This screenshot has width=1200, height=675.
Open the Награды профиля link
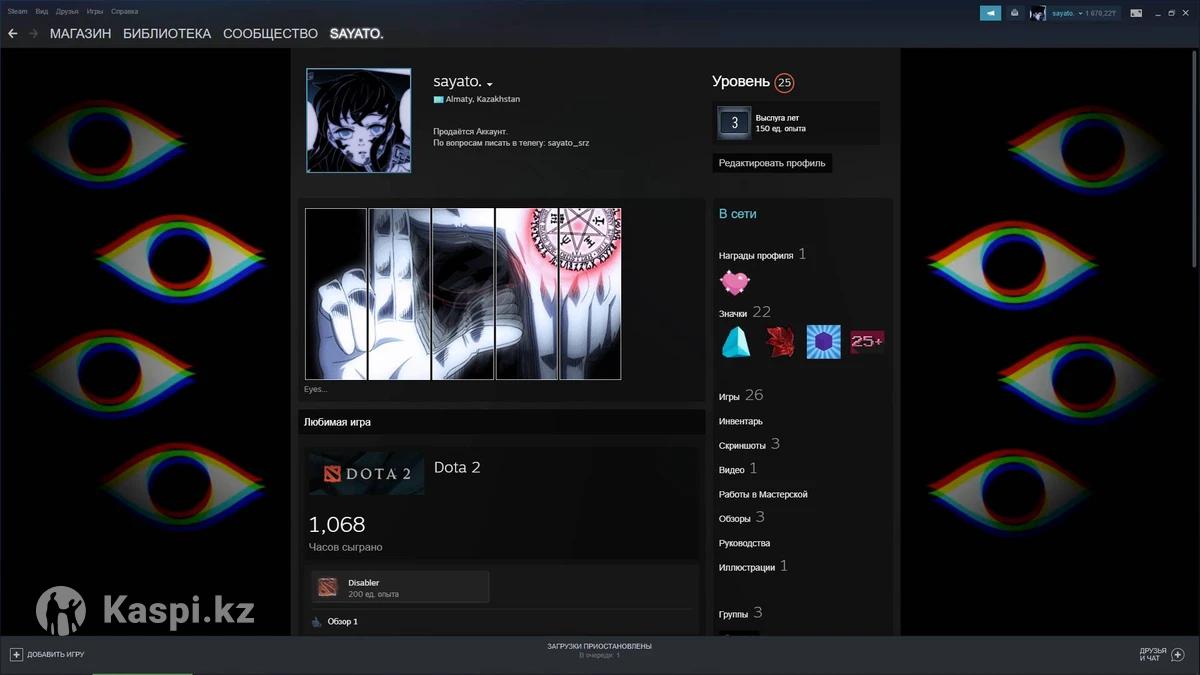(756, 256)
